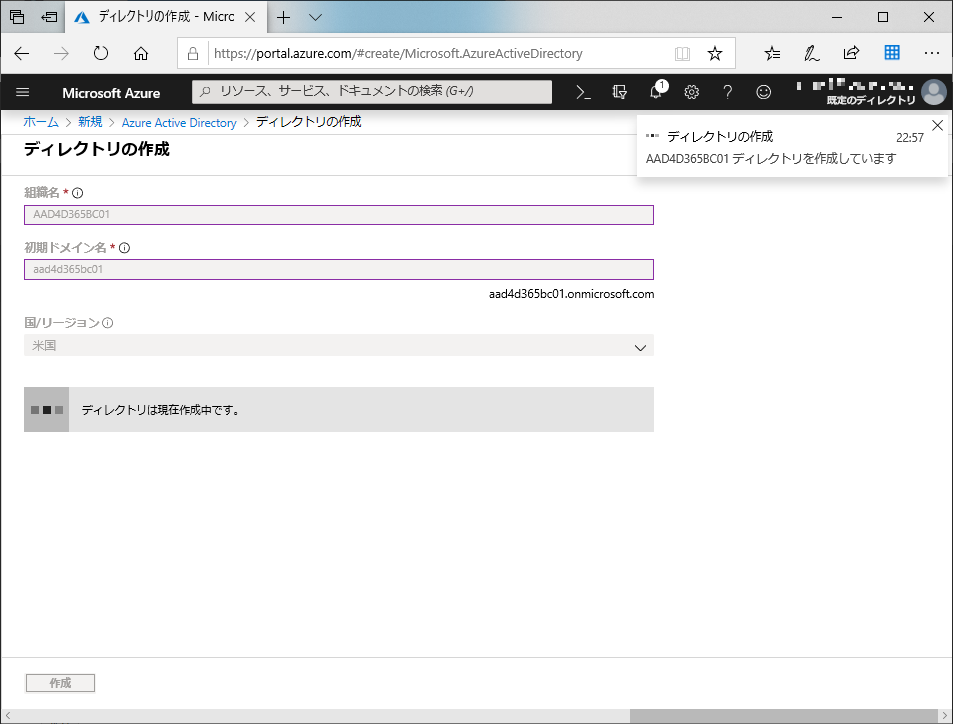Open the 国/リージョン dropdown showing 米国
953x724 pixels.
tap(339, 345)
